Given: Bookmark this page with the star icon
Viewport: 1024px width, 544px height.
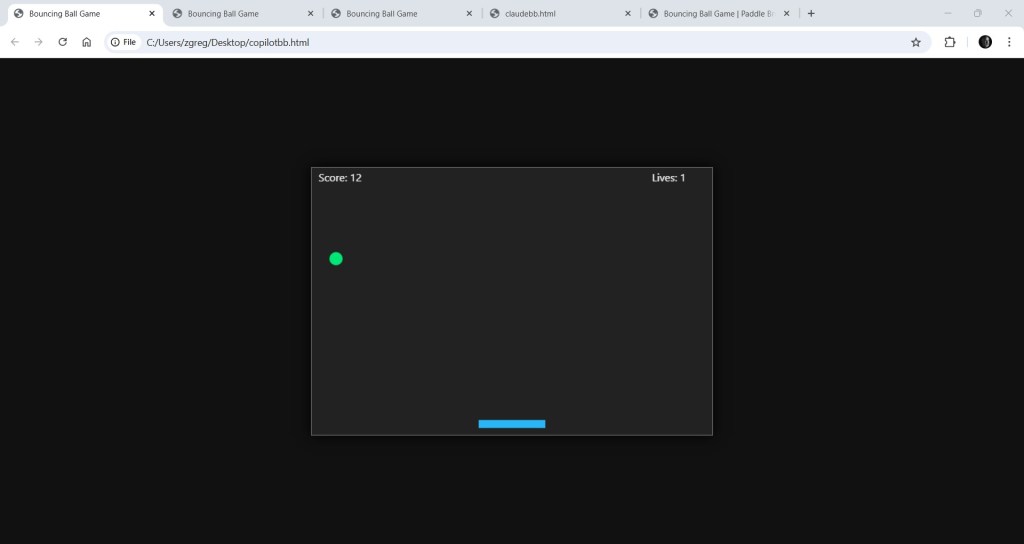Looking at the screenshot, I should (915, 42).
